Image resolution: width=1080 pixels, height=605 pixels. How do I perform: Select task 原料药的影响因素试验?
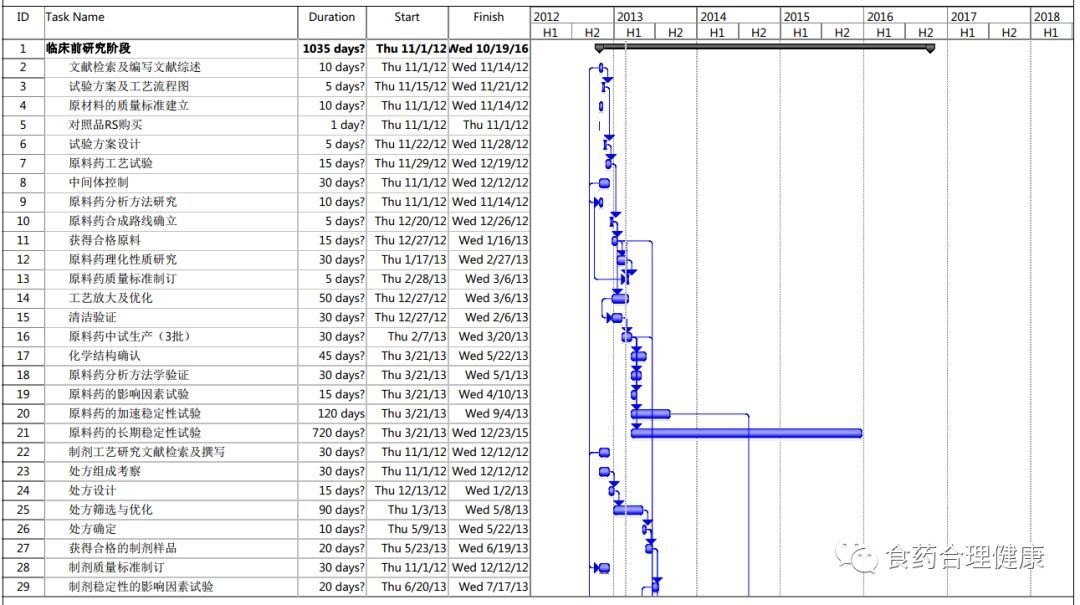pyautogui.click(x=128, y=395)
